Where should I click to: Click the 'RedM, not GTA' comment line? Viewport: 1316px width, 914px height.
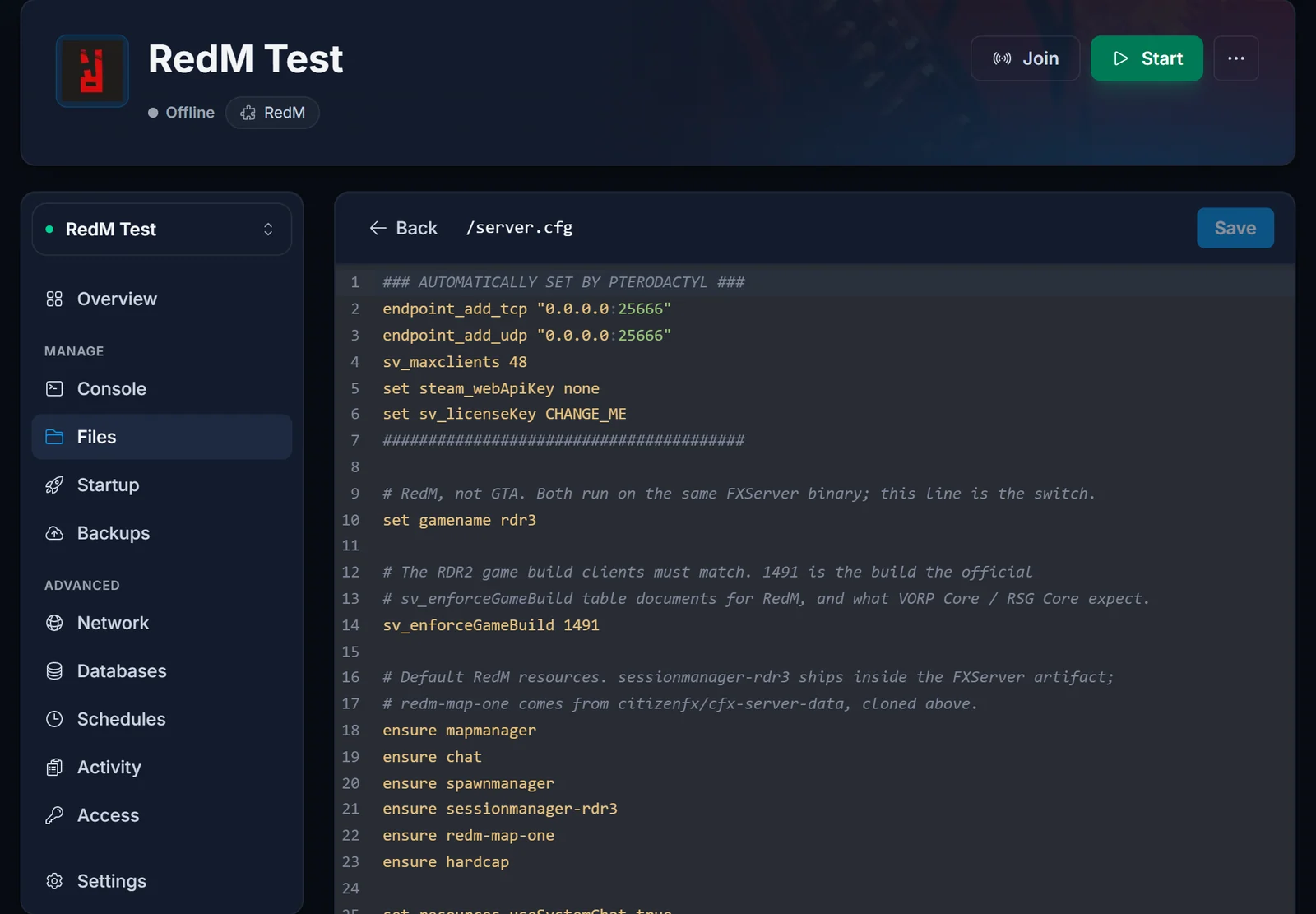739,494
